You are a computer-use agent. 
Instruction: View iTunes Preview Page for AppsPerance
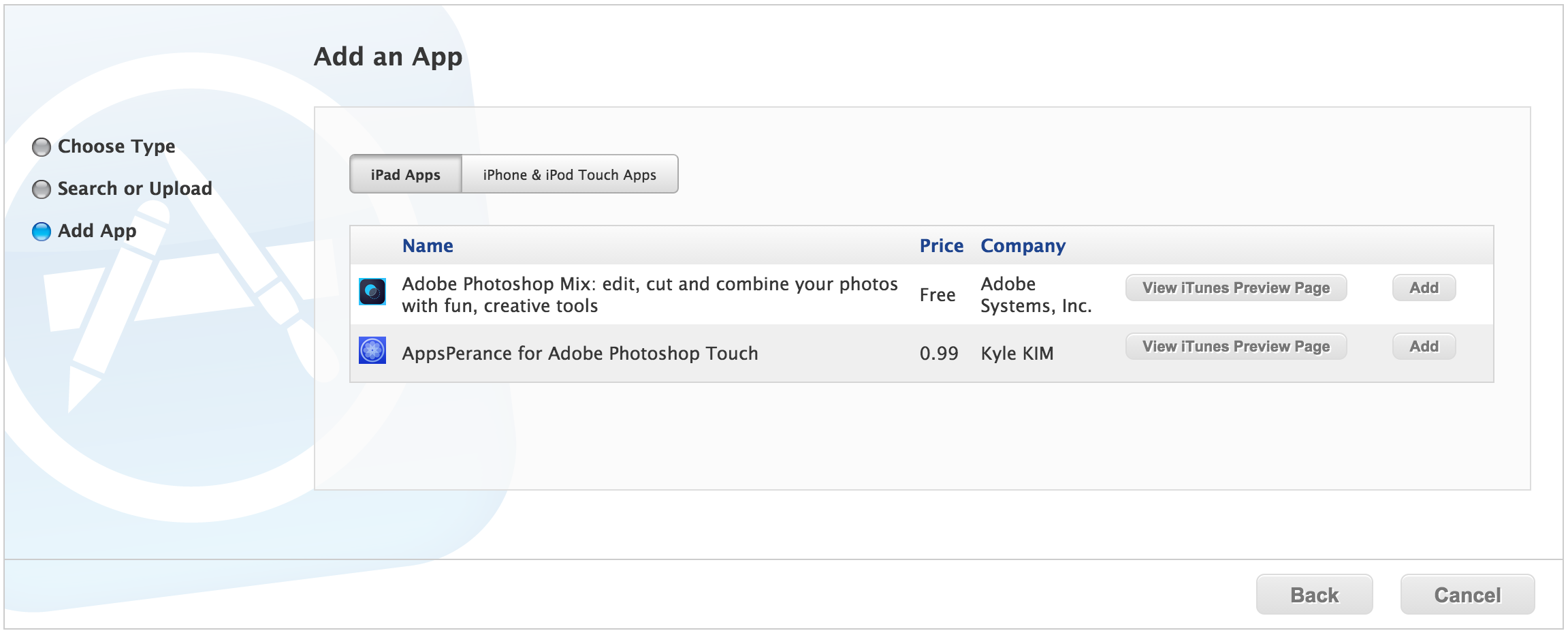coord(1236,346)
